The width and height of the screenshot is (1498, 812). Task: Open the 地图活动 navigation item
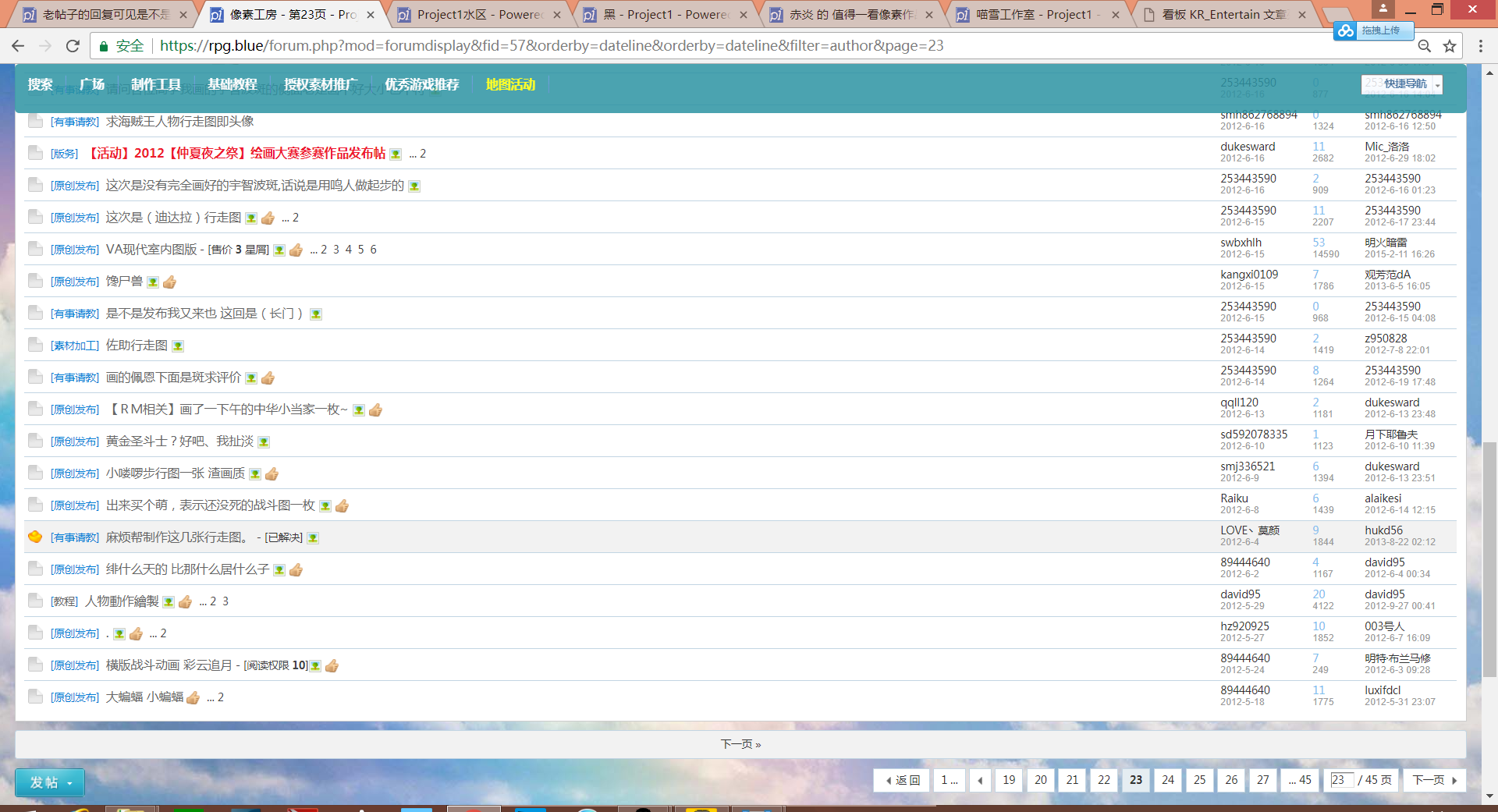510,84
